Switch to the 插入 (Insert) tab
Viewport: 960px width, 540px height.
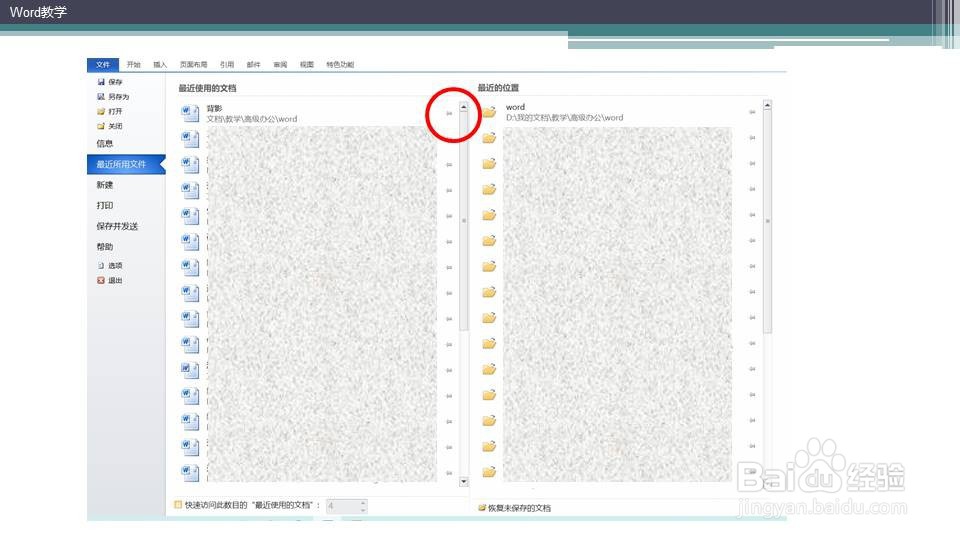(160, 64)
